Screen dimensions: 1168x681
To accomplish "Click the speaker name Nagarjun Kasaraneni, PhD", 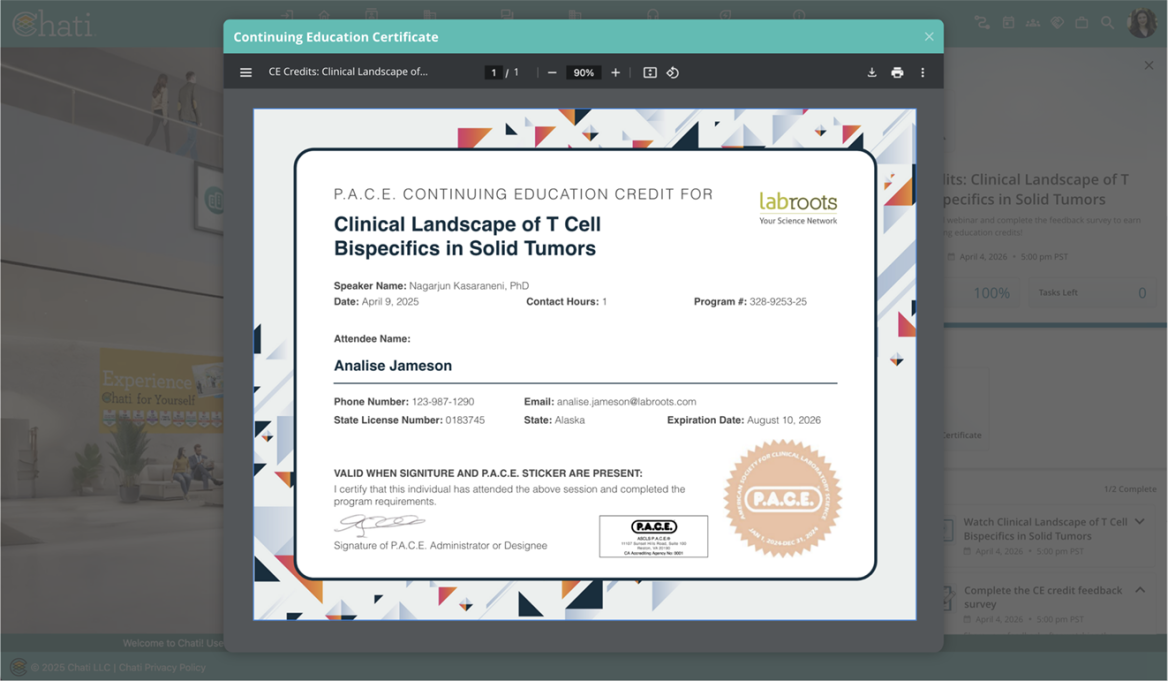I will (x=469, y=285).
